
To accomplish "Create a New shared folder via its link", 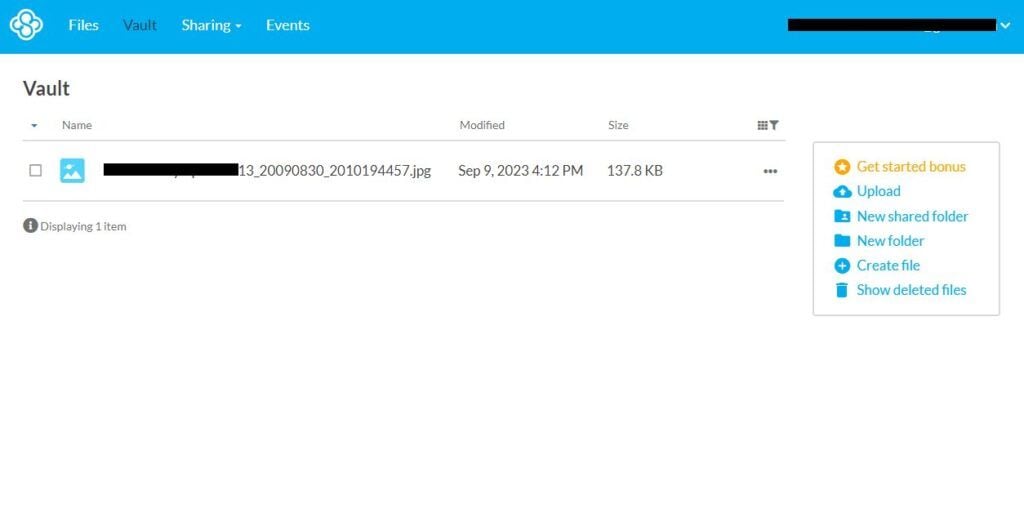I will (912, 216).
